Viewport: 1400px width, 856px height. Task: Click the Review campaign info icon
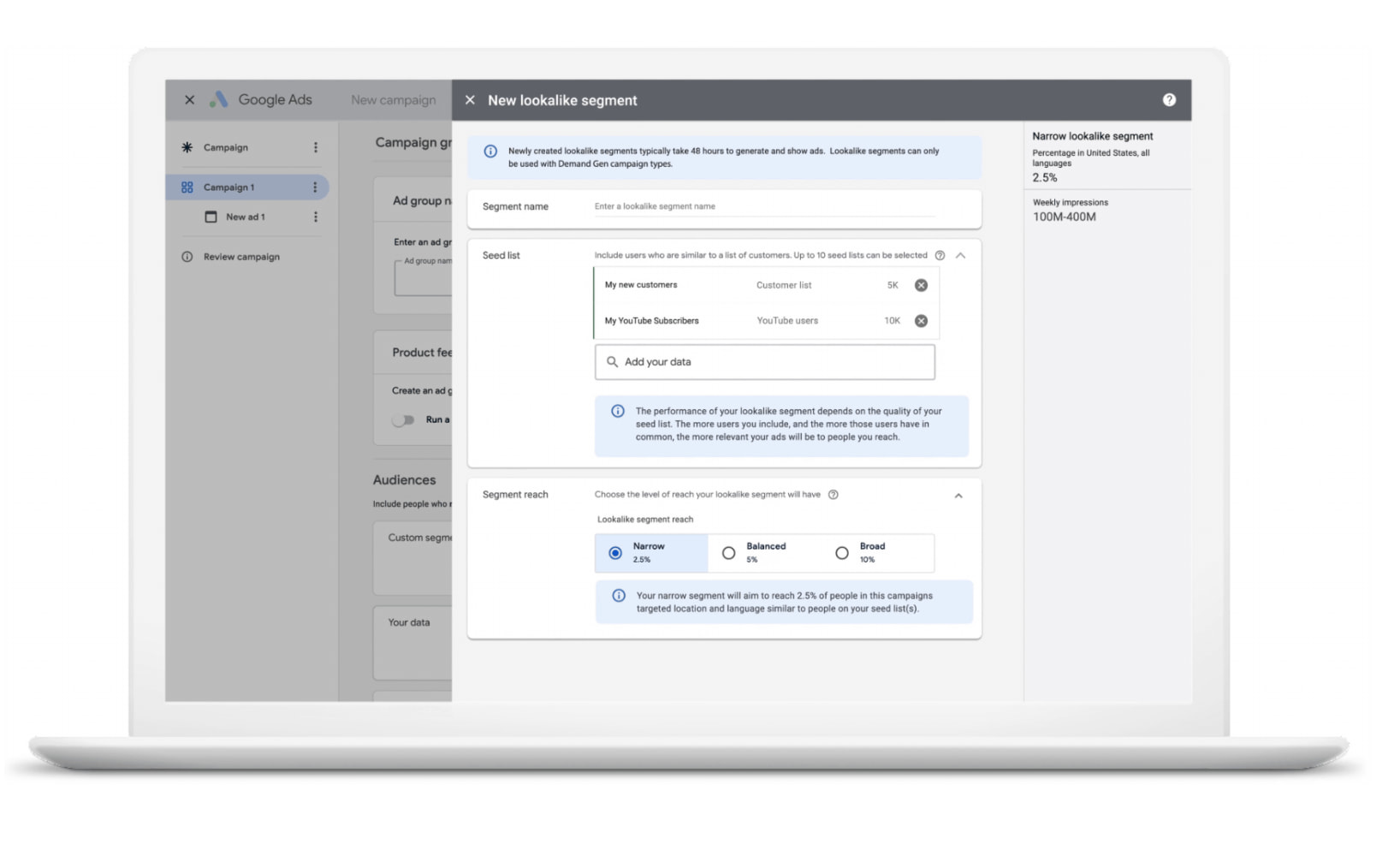[187, 257]
